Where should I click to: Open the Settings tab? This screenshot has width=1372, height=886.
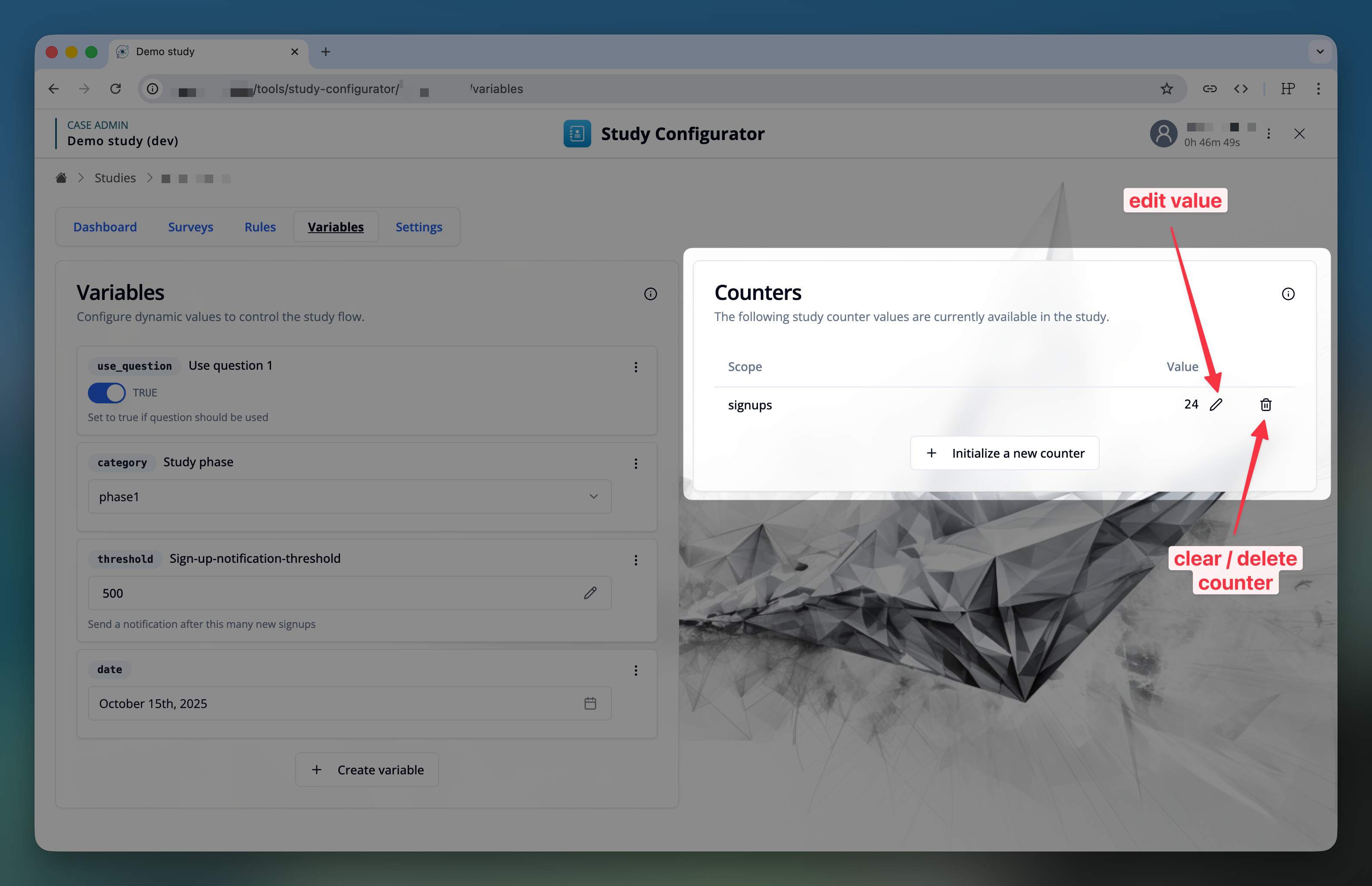click(418, 227)
